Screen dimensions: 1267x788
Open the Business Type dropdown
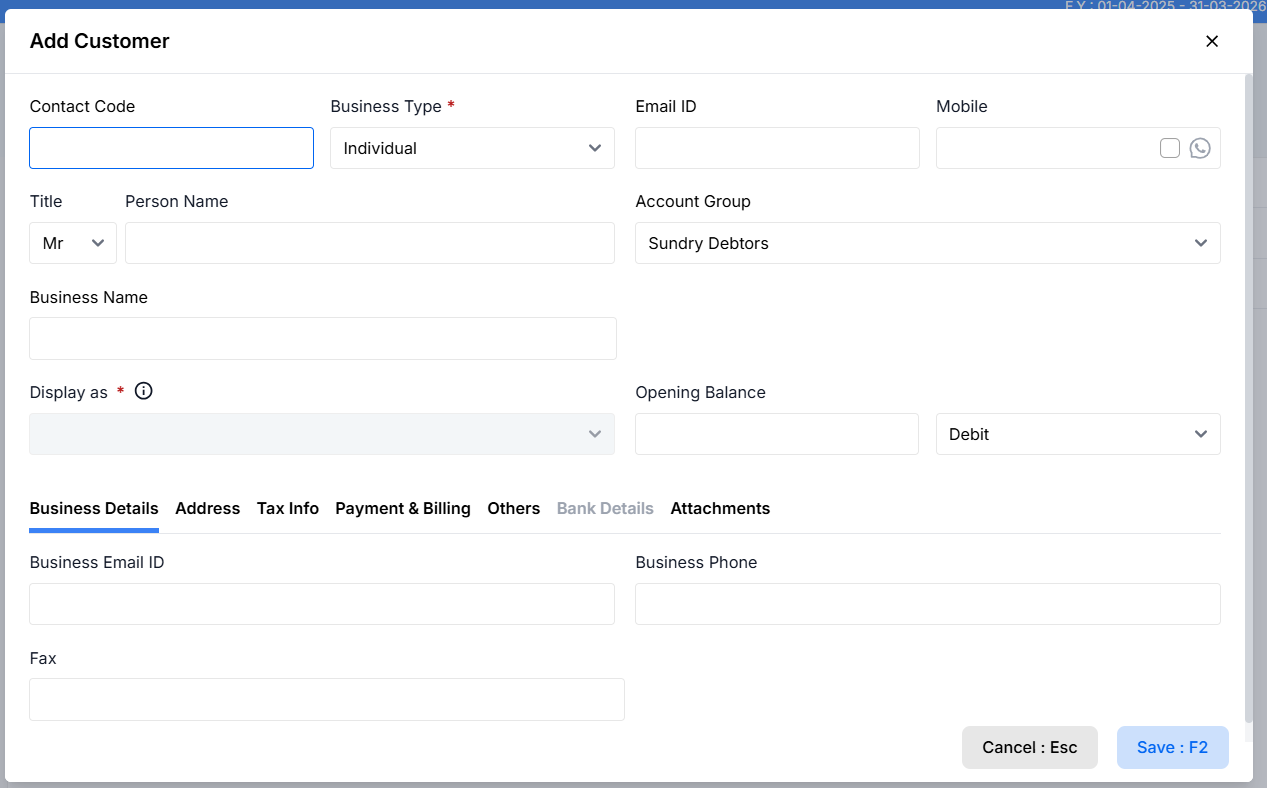click(472, 148)
